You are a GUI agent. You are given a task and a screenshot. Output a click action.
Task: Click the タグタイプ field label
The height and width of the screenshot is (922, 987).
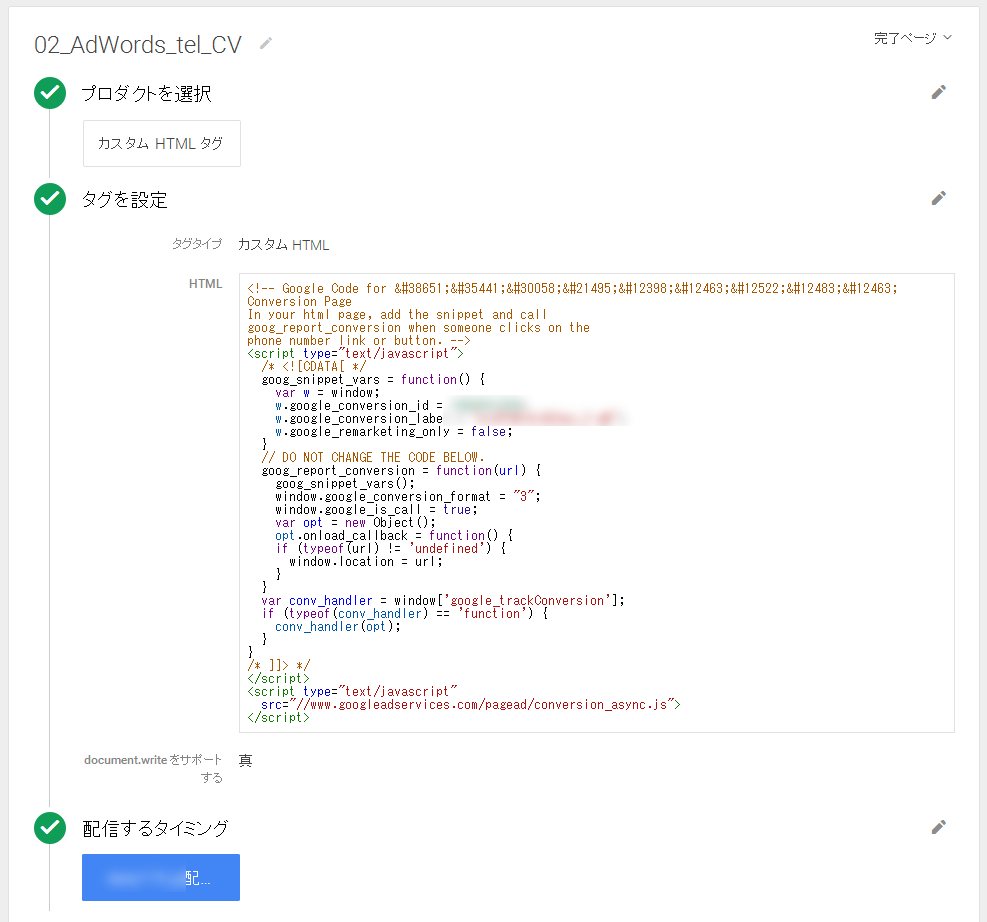(197, 244)
